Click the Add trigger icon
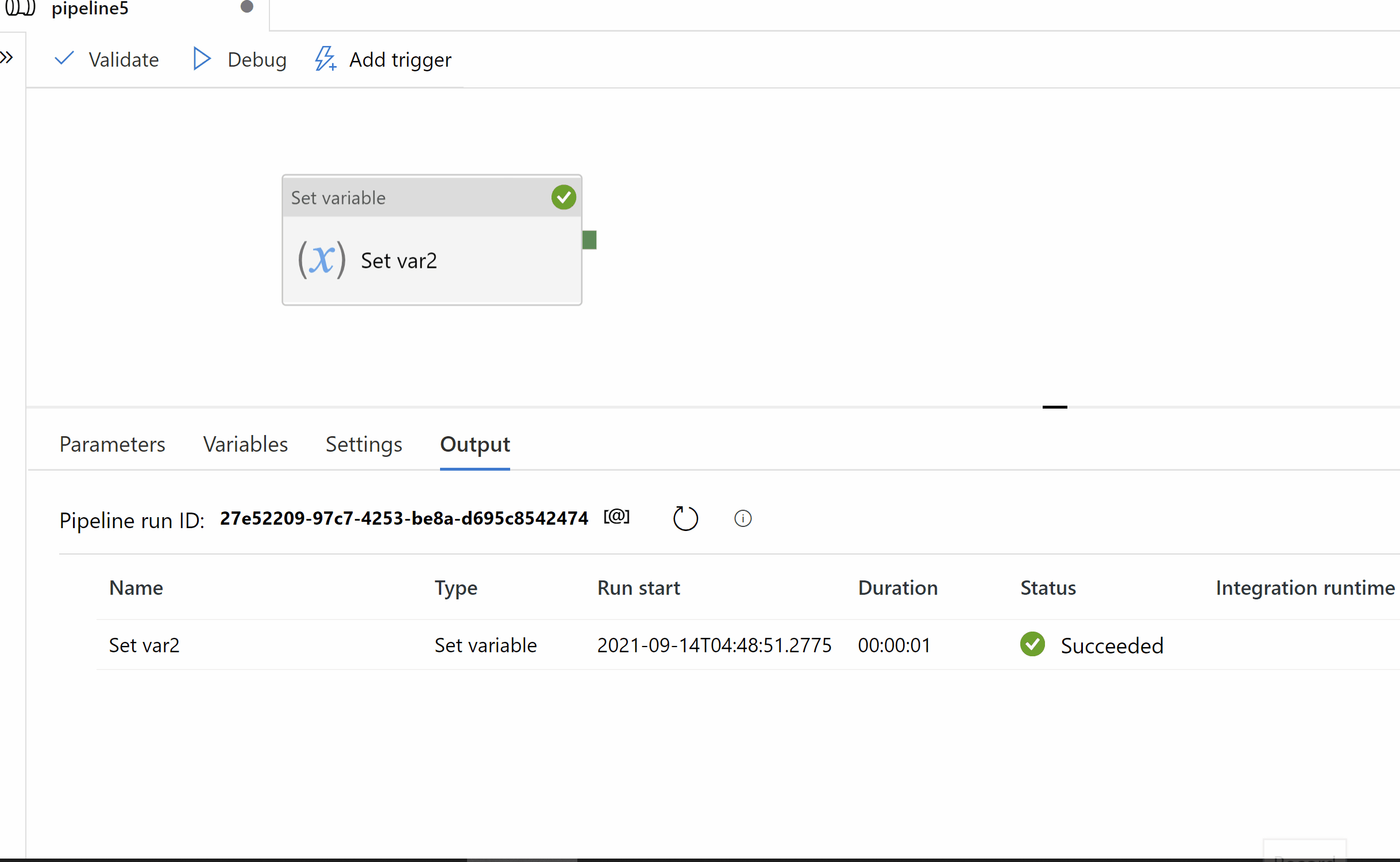Screen dimensions: 1400x862 click(x=326, y=59)
